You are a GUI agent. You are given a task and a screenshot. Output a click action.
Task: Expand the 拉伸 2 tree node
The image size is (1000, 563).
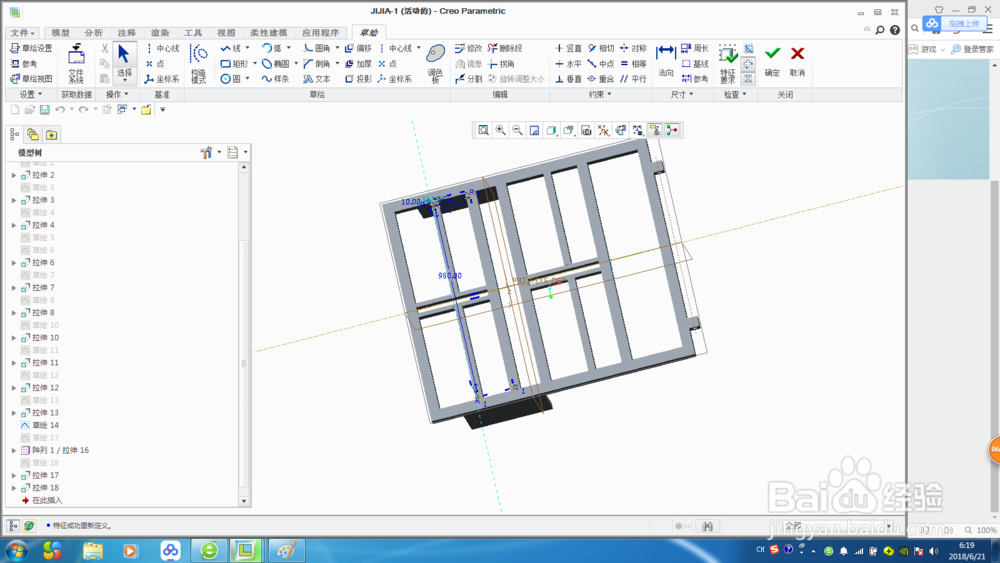click(14, 175)
